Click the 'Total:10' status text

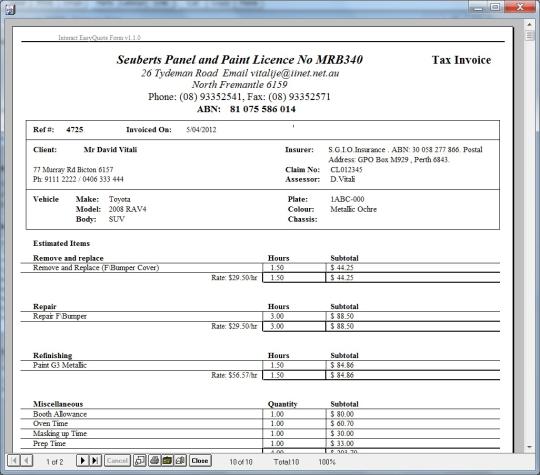(x=286, y=462)
